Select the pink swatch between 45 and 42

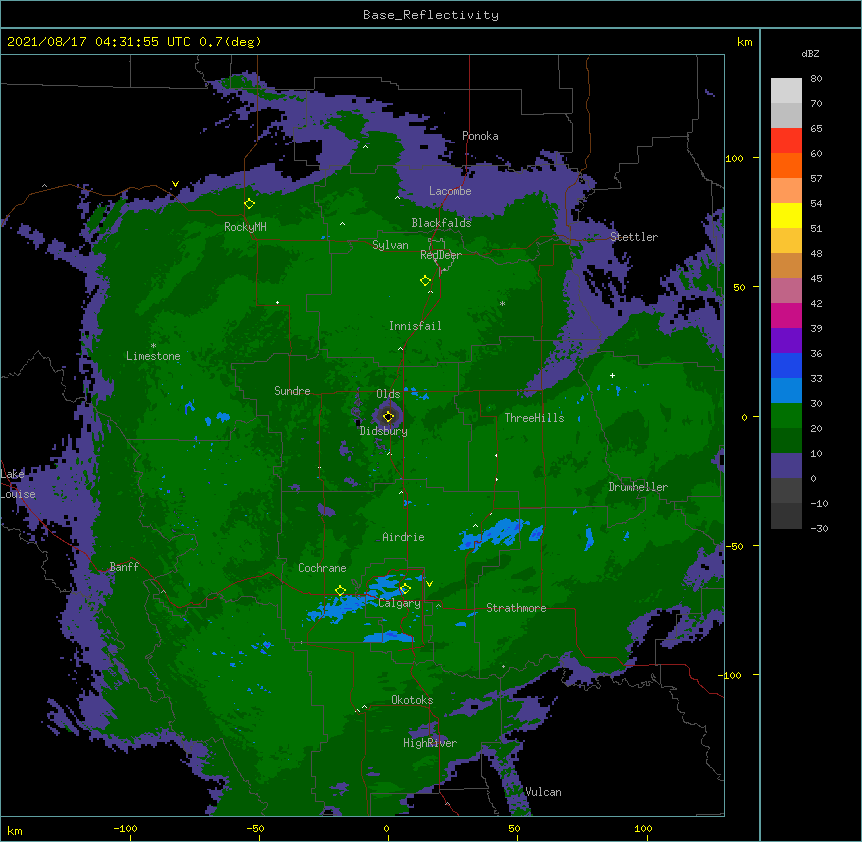pos(786,290)
